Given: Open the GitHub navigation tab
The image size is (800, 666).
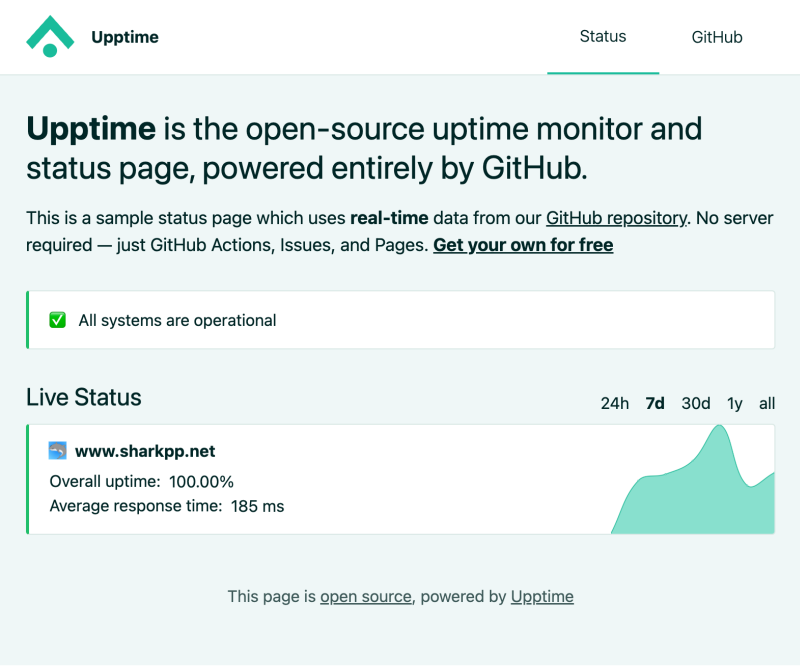Looking at the screenshot, I should coord(717,37).
